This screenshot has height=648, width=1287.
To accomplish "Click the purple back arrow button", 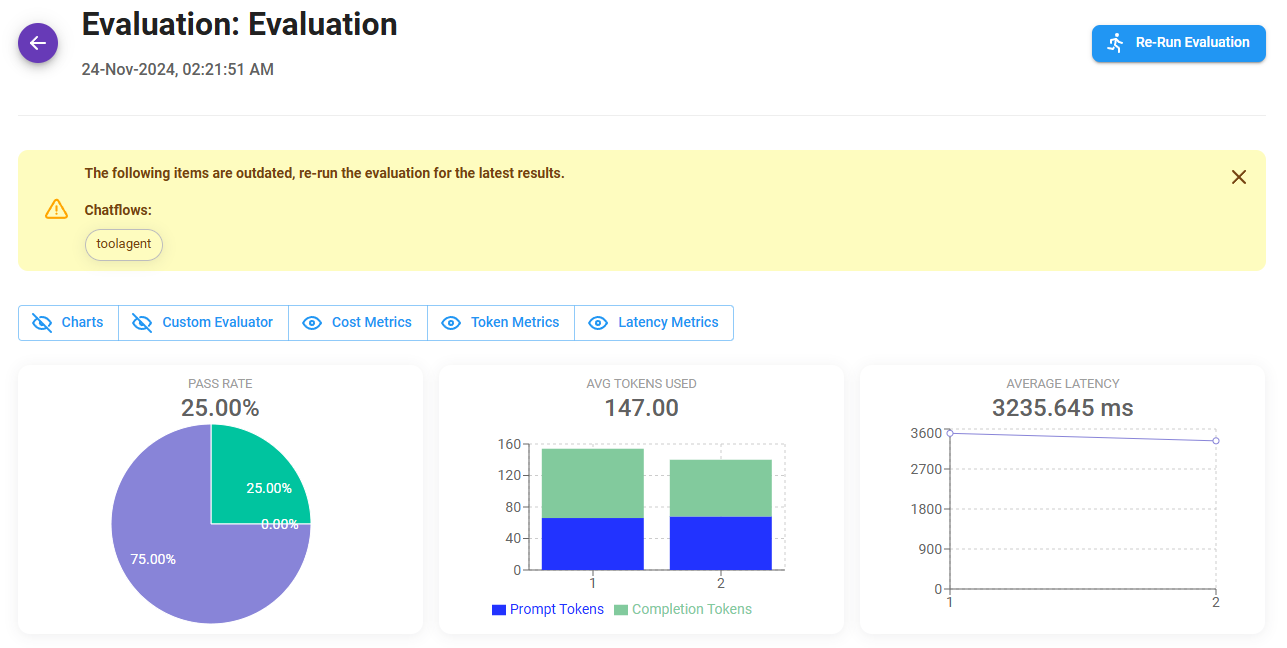I will 38,43.
